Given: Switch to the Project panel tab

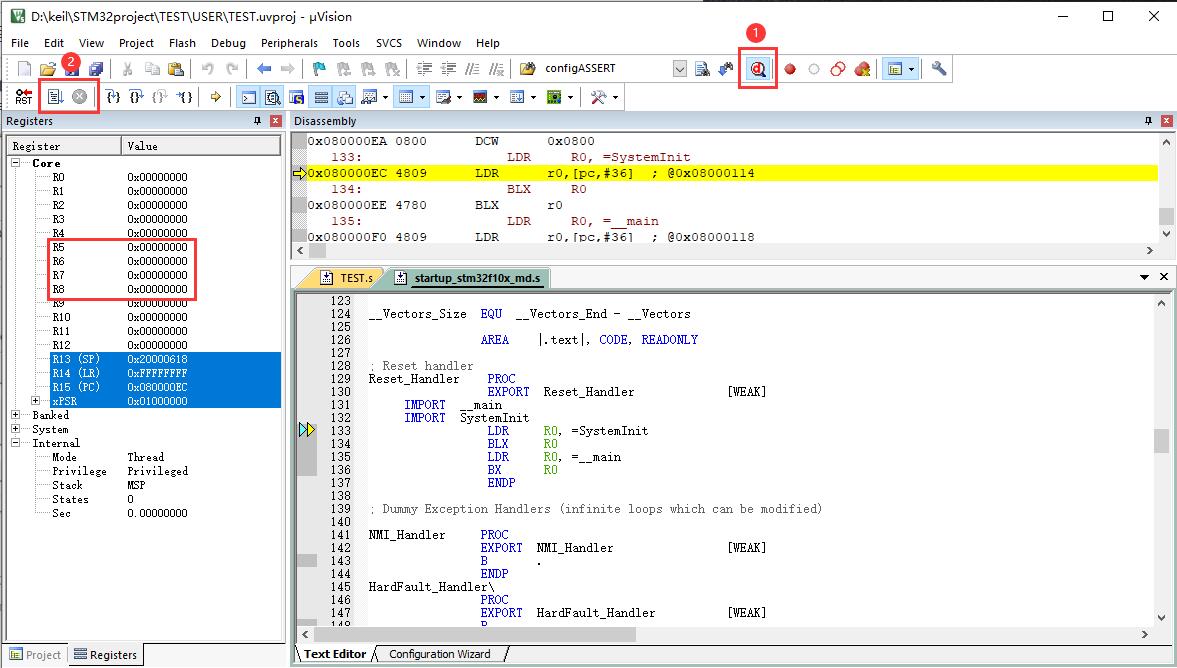Looking at the screenshot, I should (x=35, y=654).
